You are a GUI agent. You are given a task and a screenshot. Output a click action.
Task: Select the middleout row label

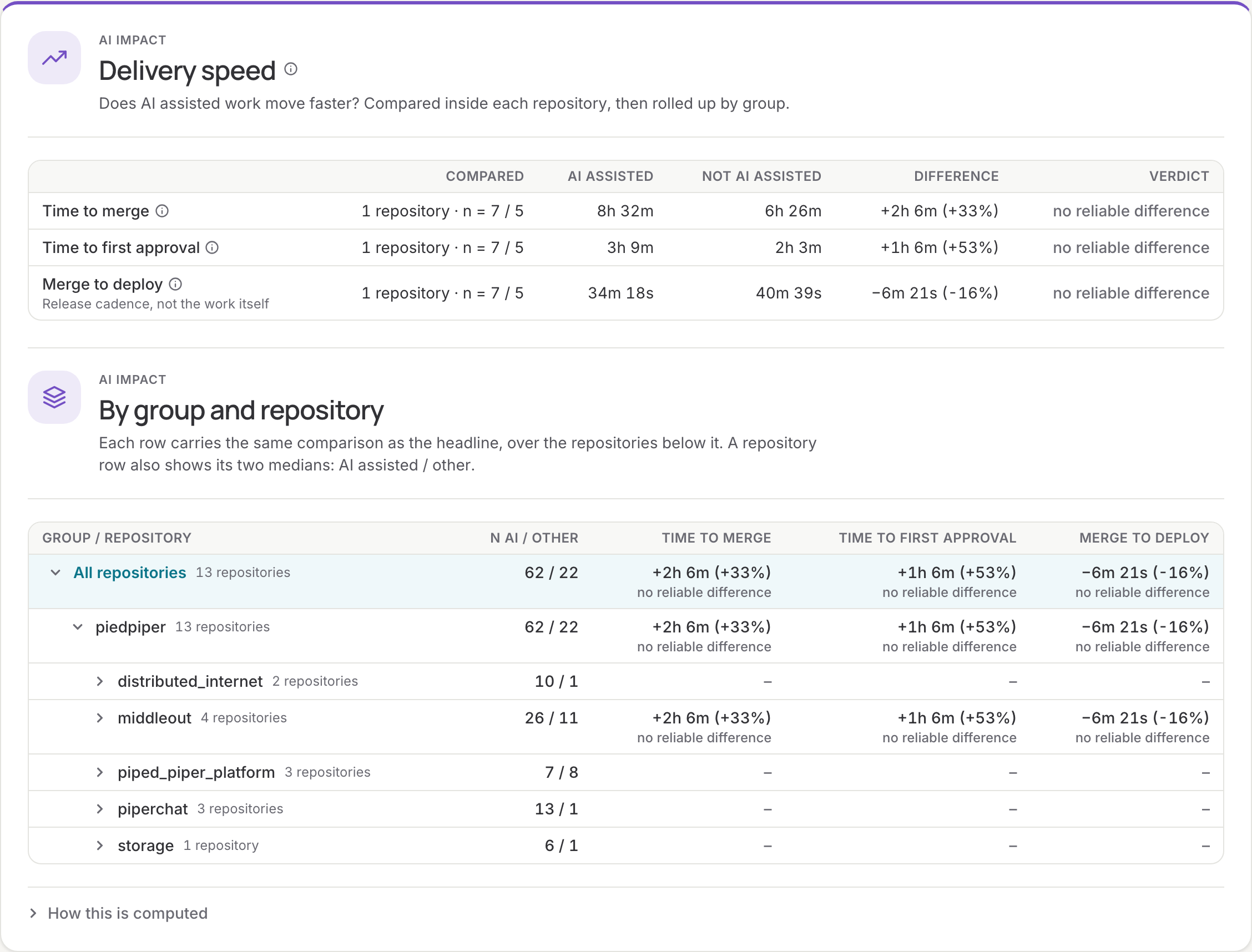tap(154, 718)
